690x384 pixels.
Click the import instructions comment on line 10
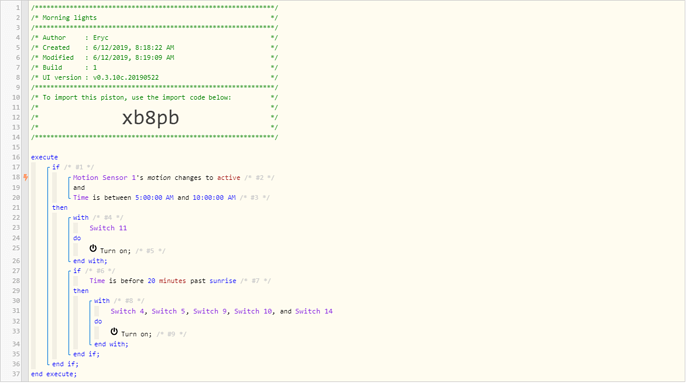tap(154, 98)
